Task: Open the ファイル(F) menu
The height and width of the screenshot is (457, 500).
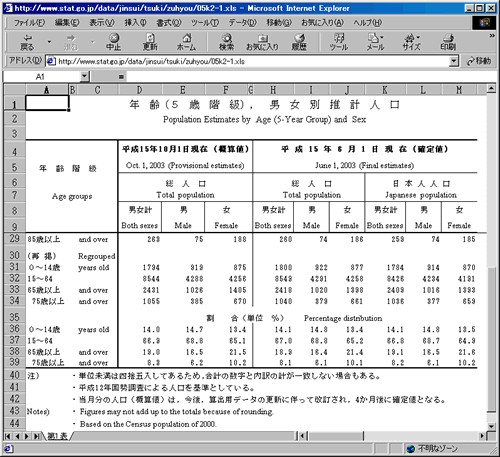Action: point(29,23)
